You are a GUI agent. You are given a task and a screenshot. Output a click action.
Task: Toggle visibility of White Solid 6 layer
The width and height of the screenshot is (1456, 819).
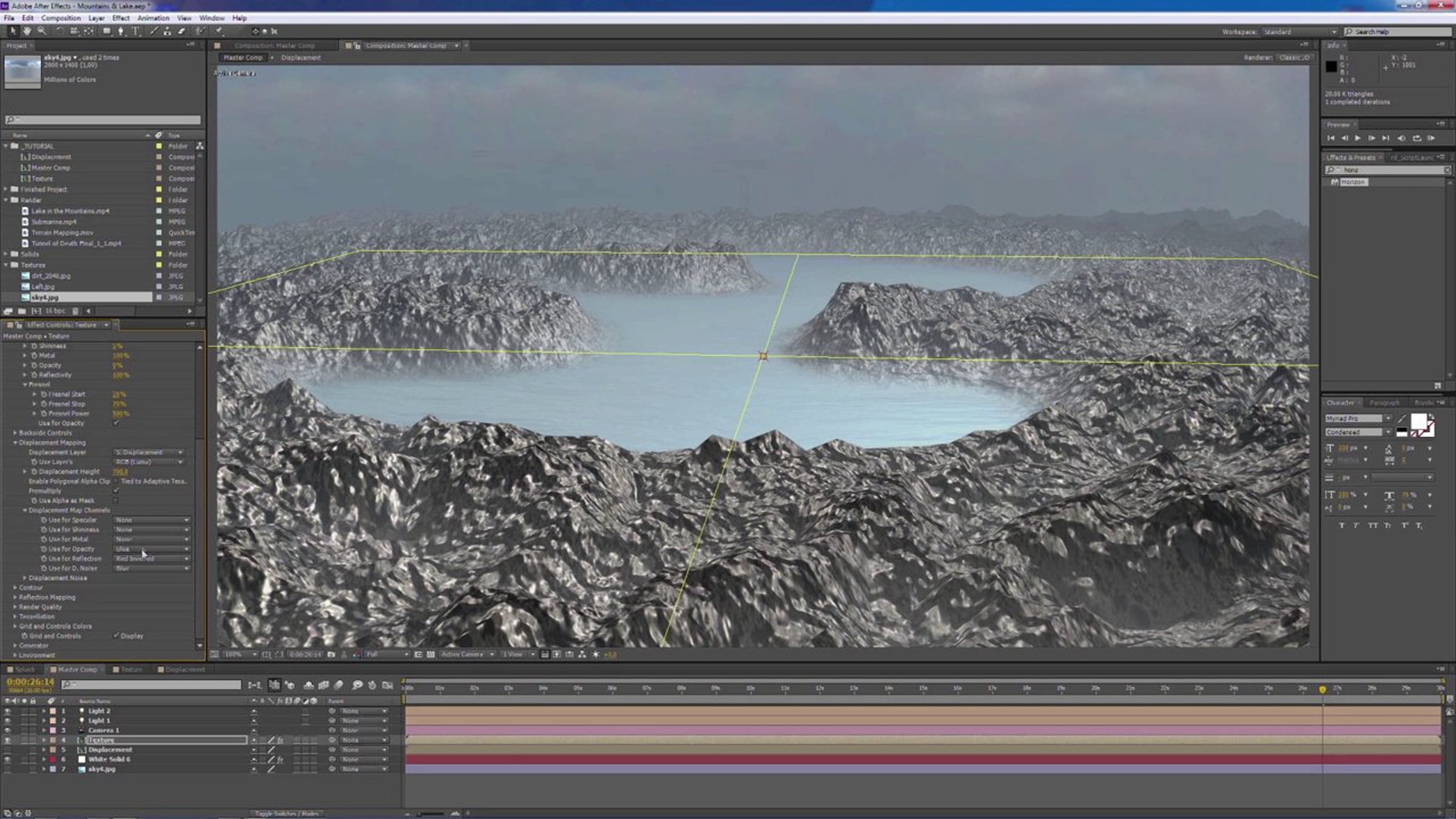pos(7,760)
